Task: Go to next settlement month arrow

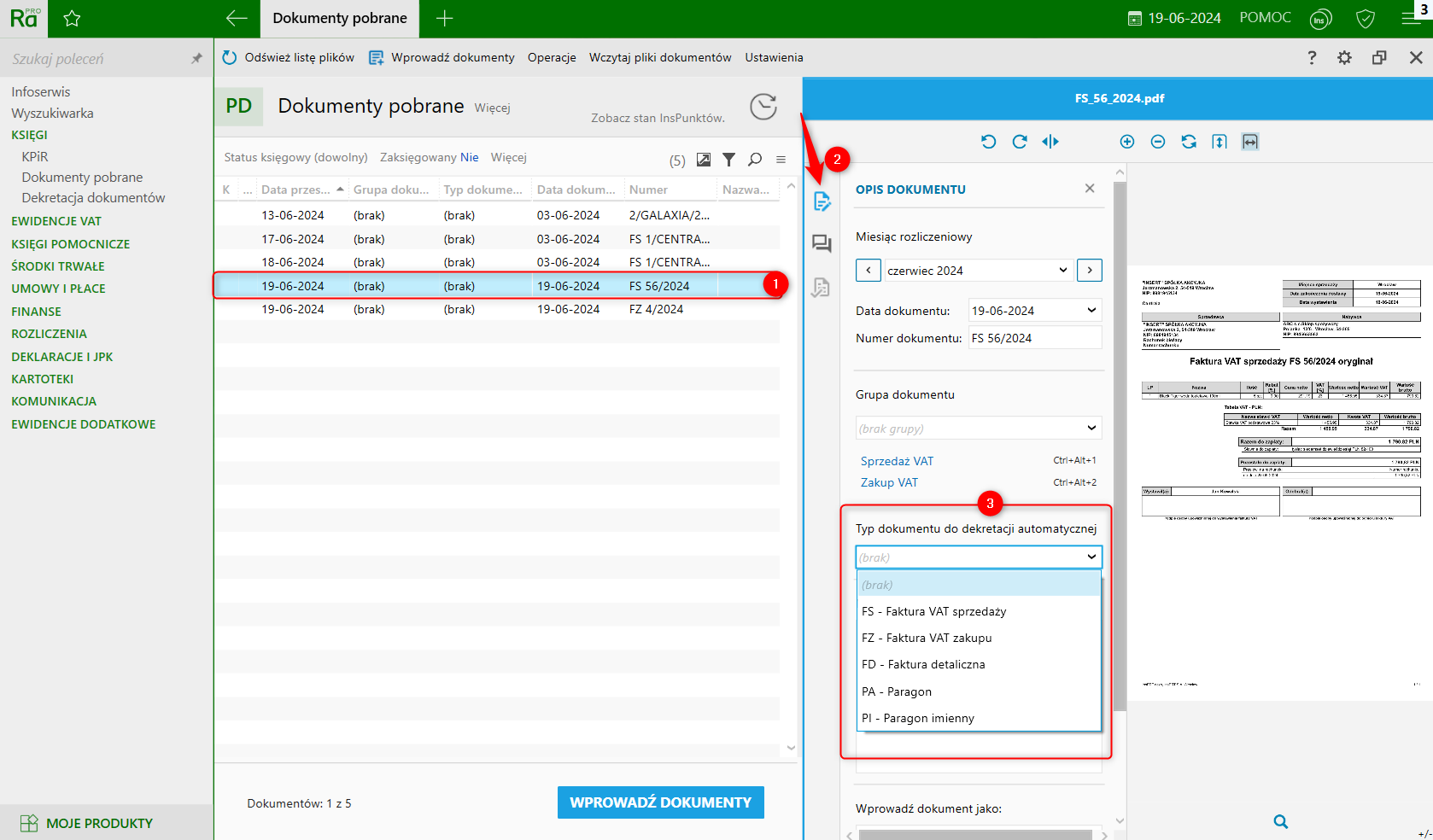Action: pyautogui.click(x=1089, y=271)
